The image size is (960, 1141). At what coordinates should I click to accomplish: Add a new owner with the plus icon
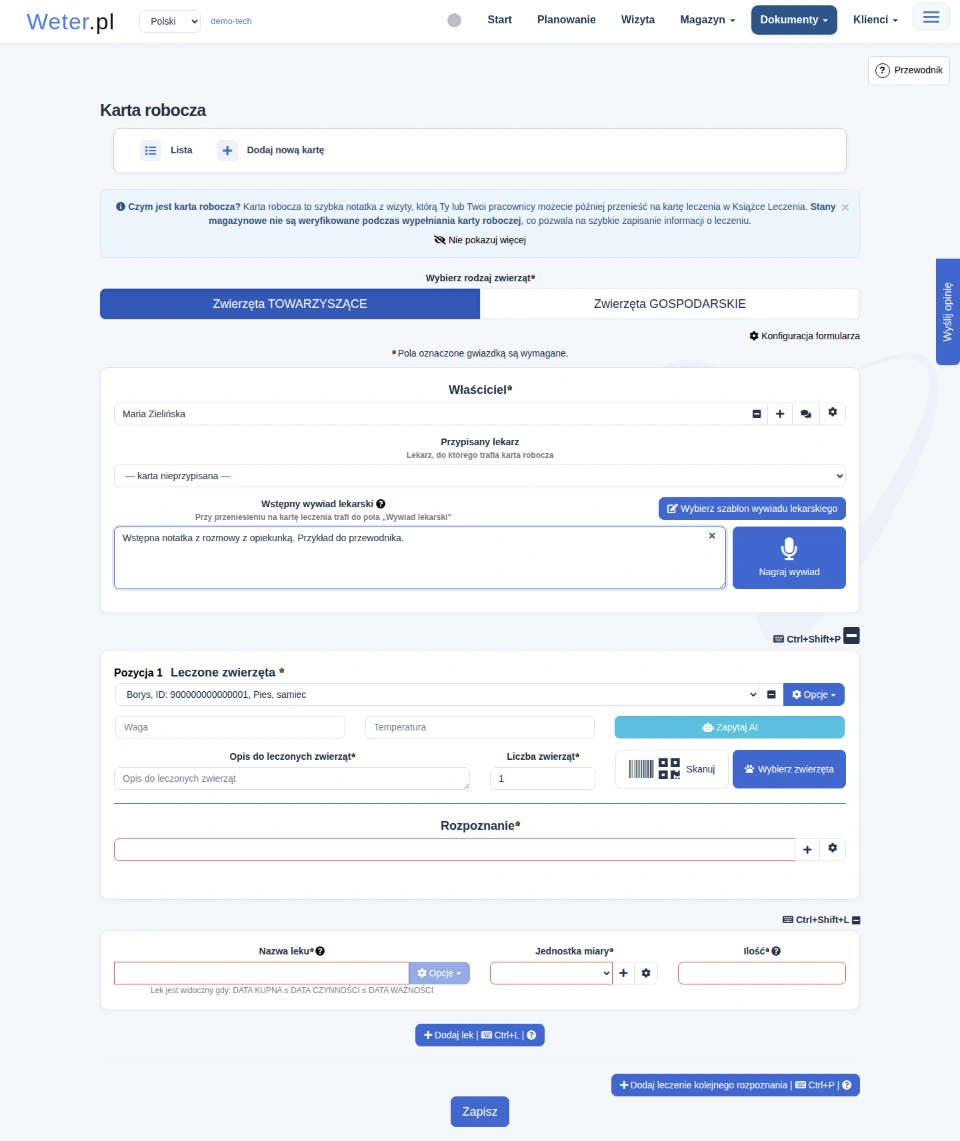pos(780,414)
